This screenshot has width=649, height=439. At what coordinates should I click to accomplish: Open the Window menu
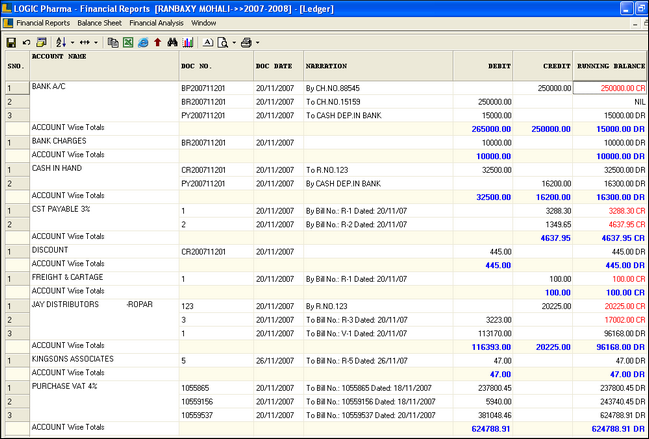(x=203, y=23)
